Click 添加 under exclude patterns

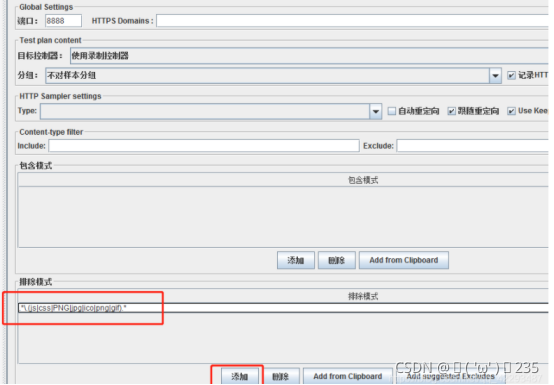pyautogui.click(x=240, y=377)
